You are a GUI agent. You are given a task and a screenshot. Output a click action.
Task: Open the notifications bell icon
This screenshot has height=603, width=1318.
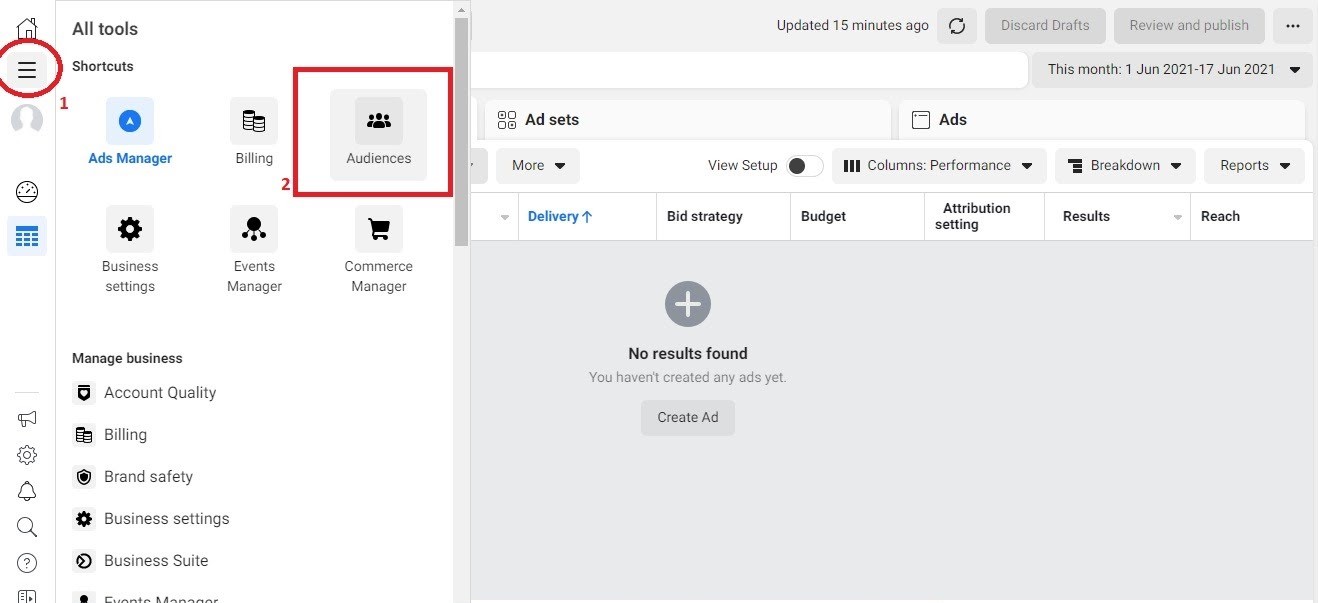[27, 491]
